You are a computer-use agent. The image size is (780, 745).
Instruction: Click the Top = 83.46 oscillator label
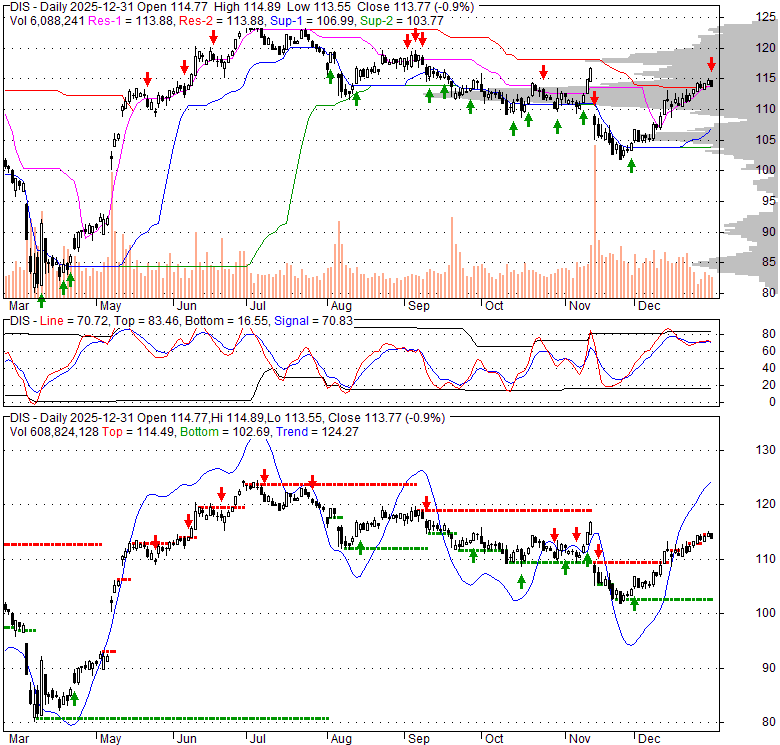coord(146,321)
